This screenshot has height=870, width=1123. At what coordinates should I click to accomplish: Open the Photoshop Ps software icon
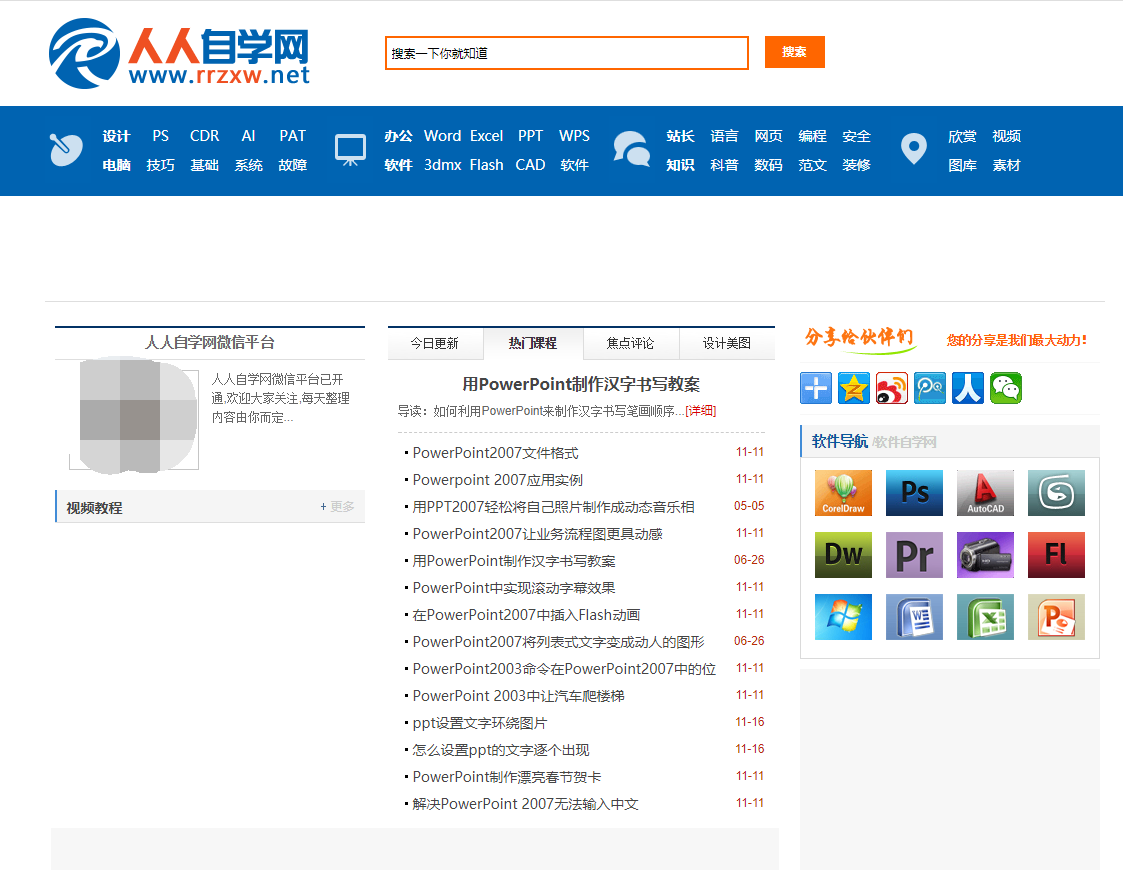[914, 493]
